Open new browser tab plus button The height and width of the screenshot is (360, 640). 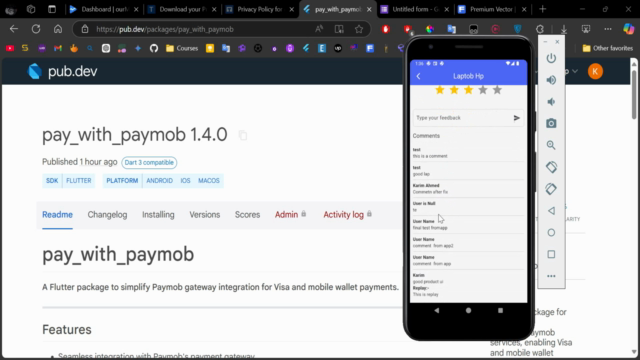coord(542,9)
